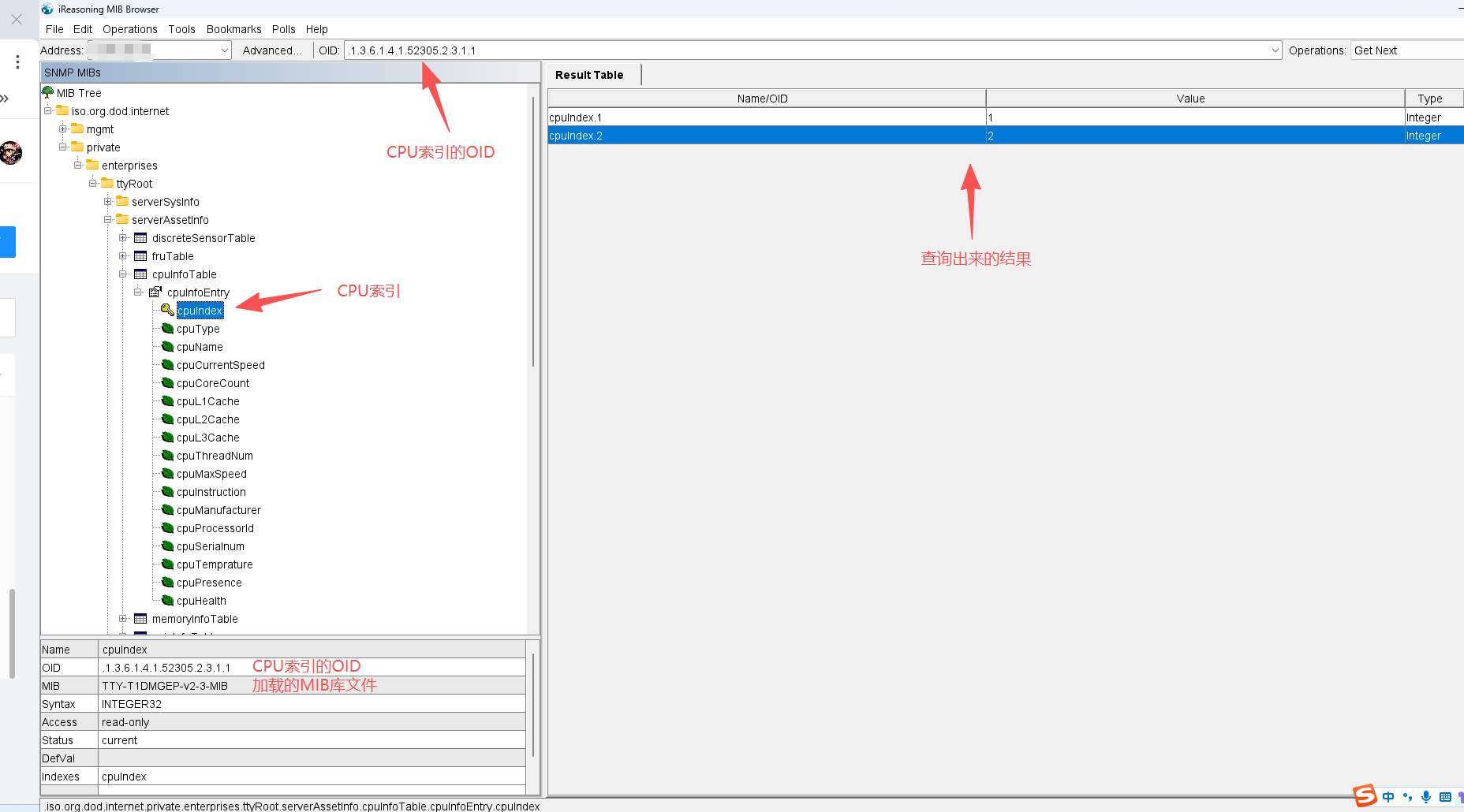Click the cpuInfoEntry entry icon
1464x812 pixels.
pyautogui.click(x=155, y=292)
